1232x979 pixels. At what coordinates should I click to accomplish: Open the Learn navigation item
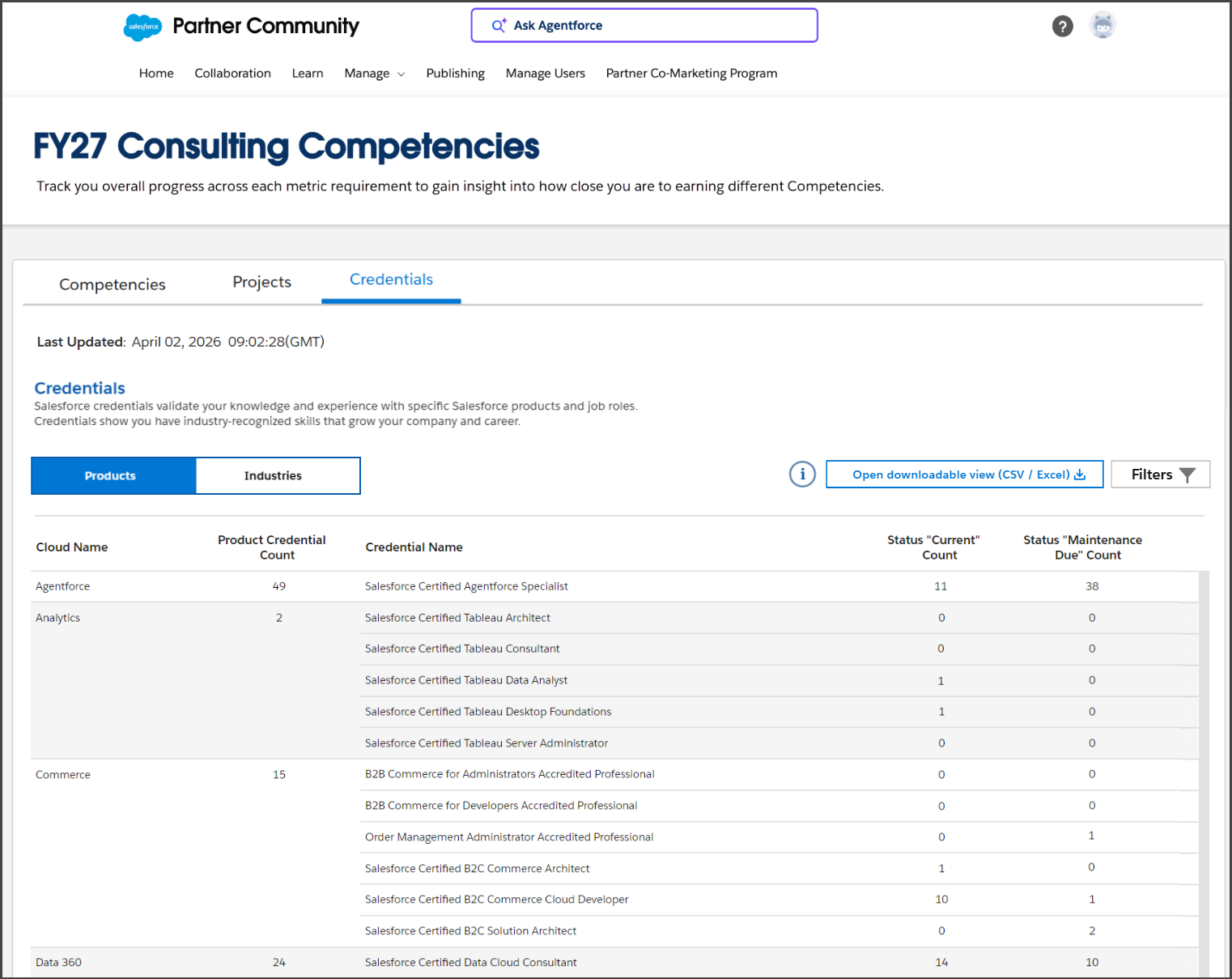tap(308, 73)
